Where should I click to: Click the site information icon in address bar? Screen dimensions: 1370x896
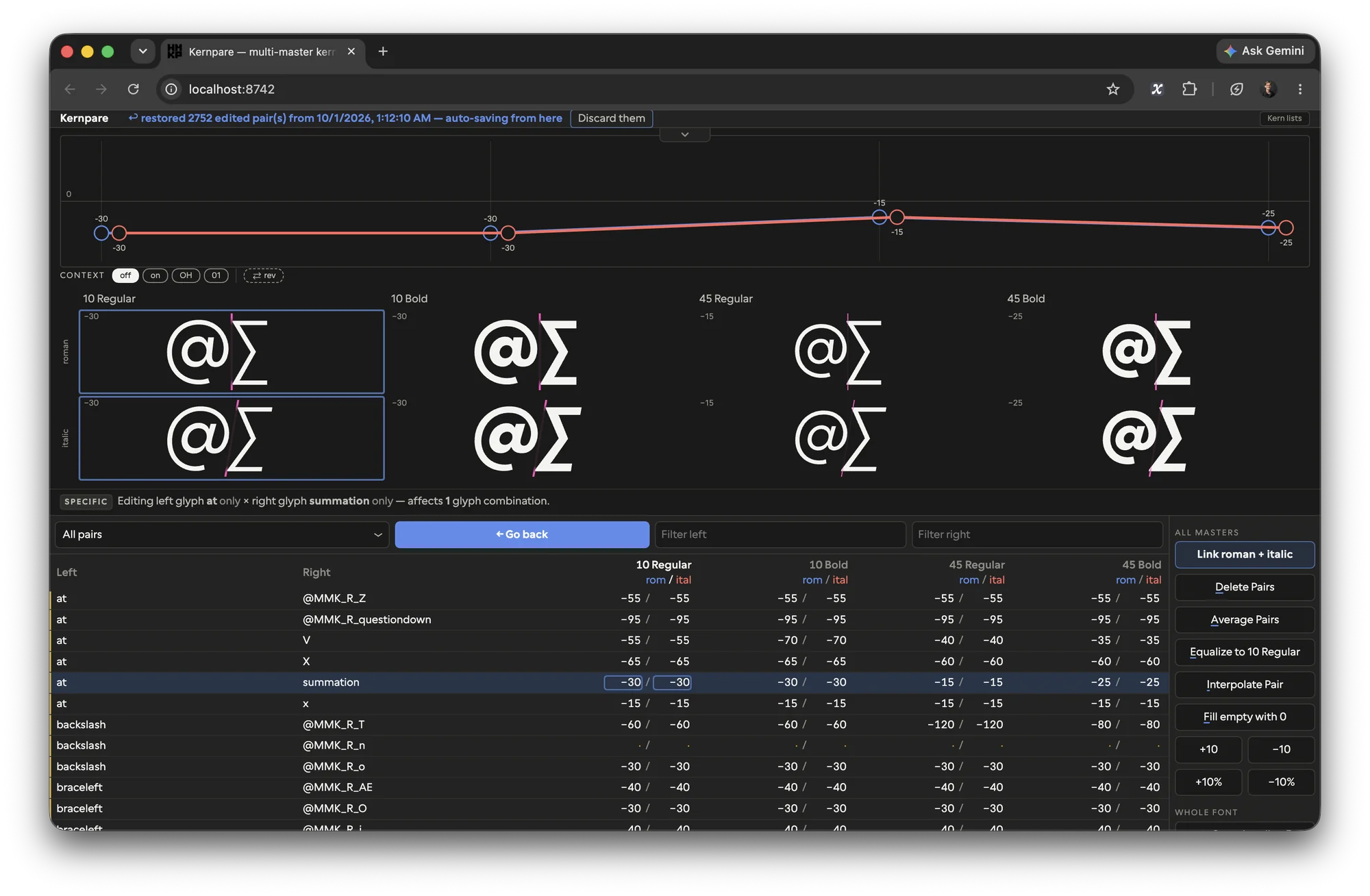coord(171,89)
